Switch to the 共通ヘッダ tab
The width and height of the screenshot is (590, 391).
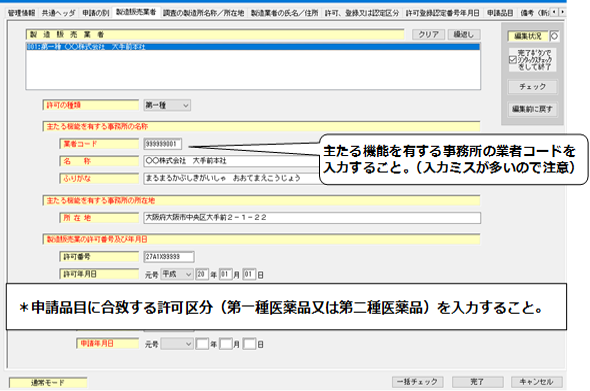[58, 13]
